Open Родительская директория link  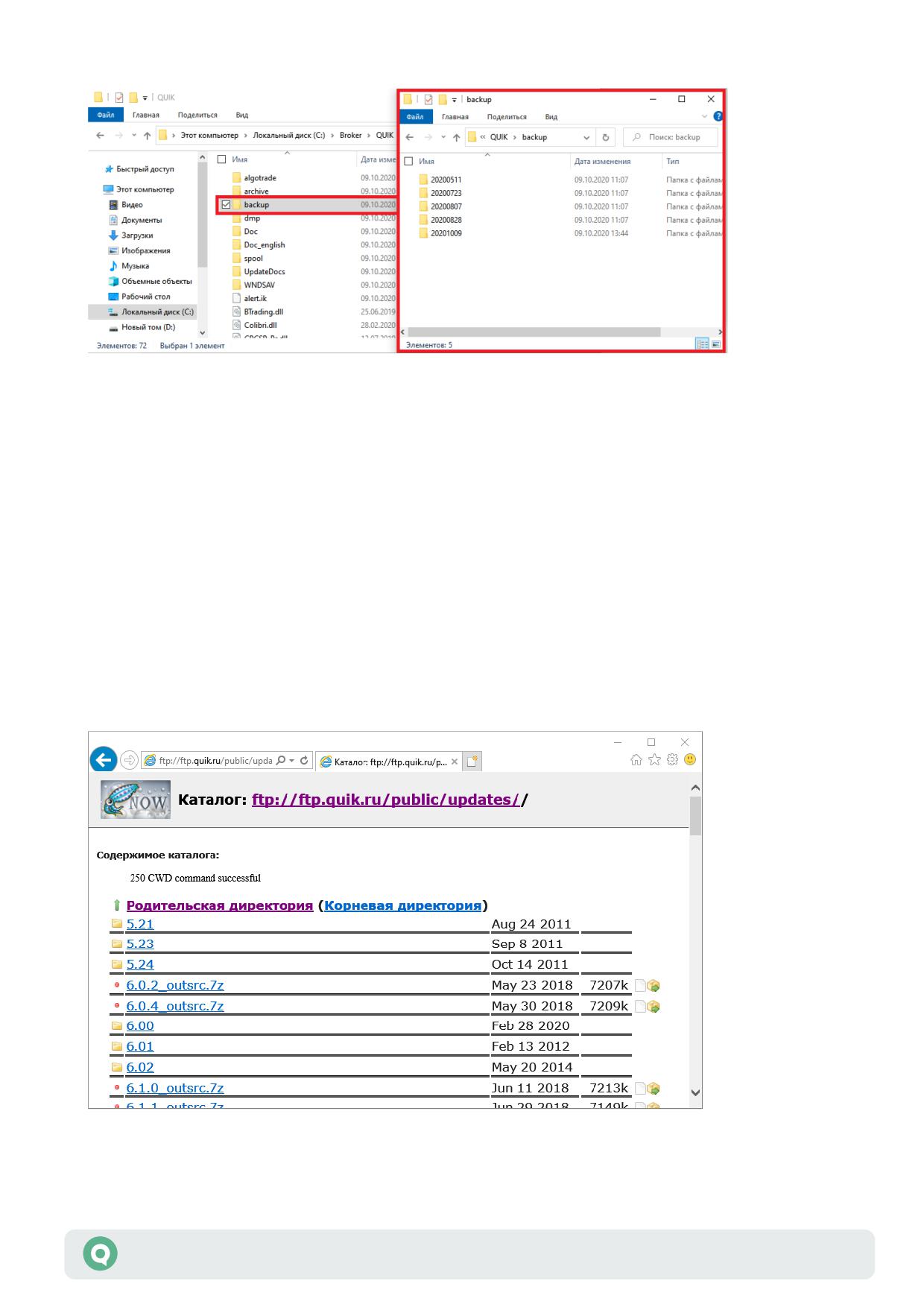coord(220,905)
